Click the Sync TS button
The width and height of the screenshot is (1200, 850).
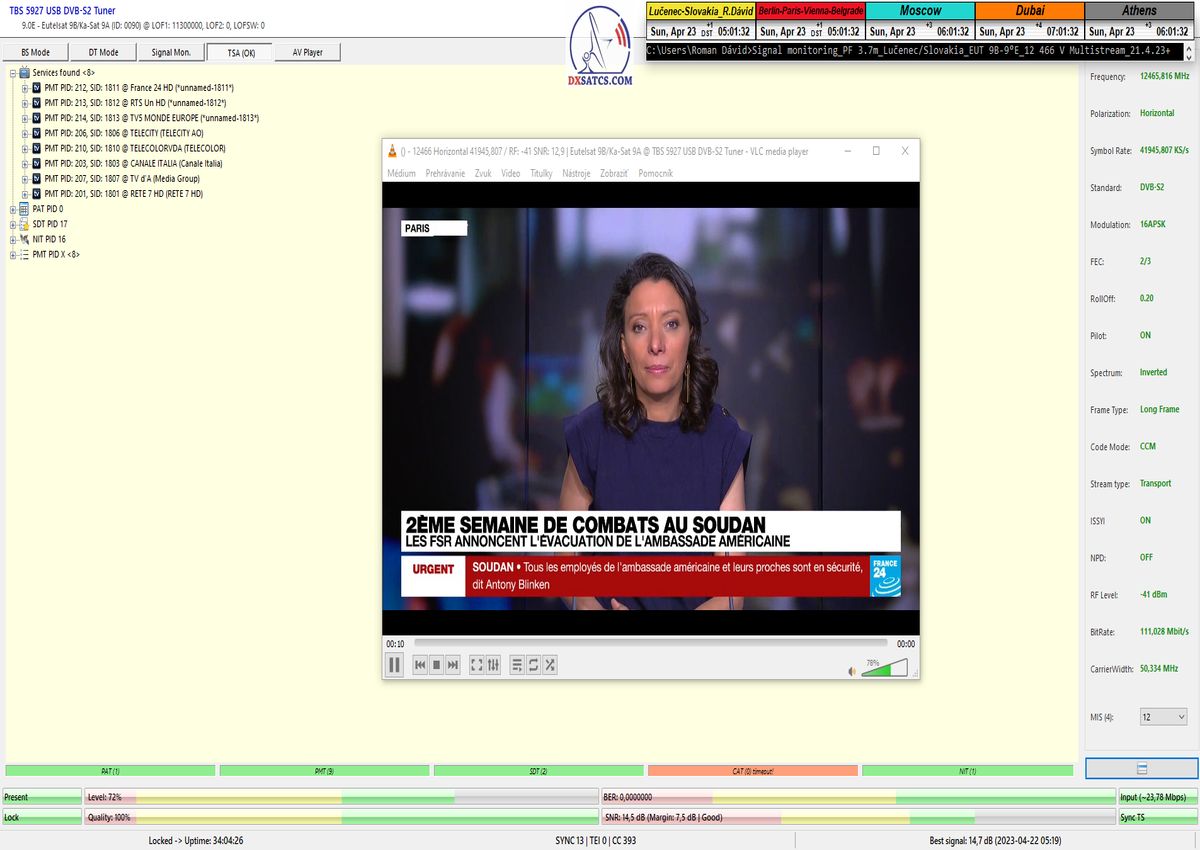[1158, 817]
